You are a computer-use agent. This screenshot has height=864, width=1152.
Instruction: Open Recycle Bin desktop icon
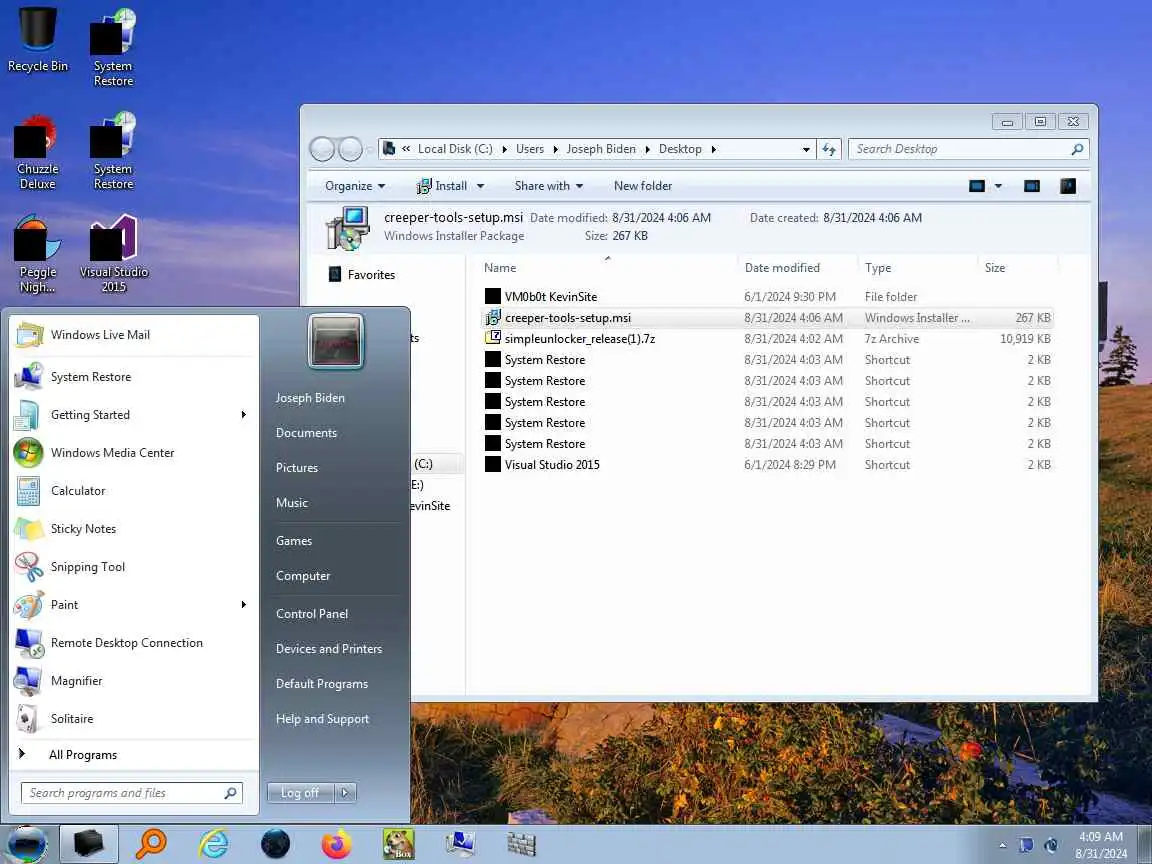pyautogui.click(x=37, y=39)
